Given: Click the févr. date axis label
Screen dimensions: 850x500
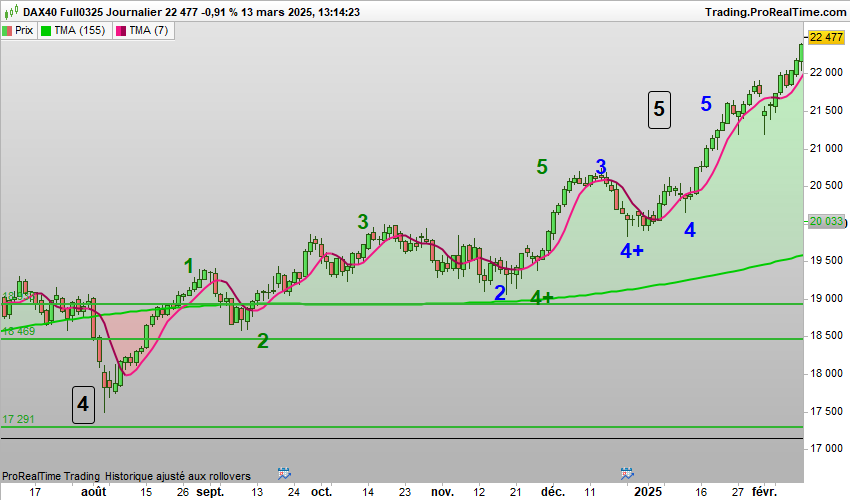Looking at the screenshot, I should tap(764, 492).
